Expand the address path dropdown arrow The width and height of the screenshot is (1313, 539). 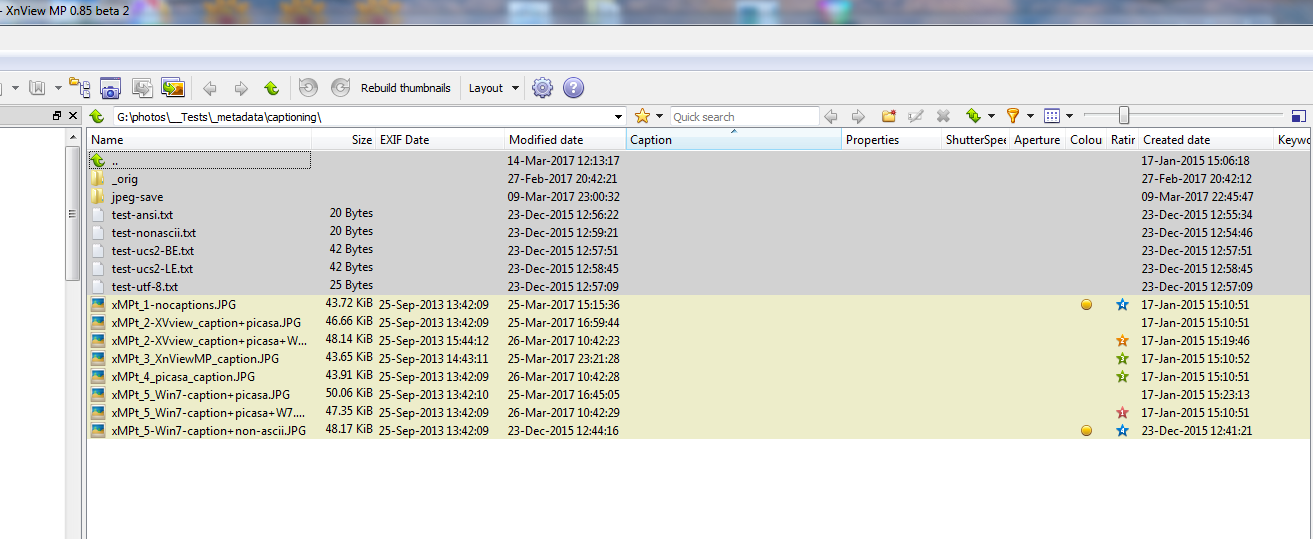pos(620,117)
